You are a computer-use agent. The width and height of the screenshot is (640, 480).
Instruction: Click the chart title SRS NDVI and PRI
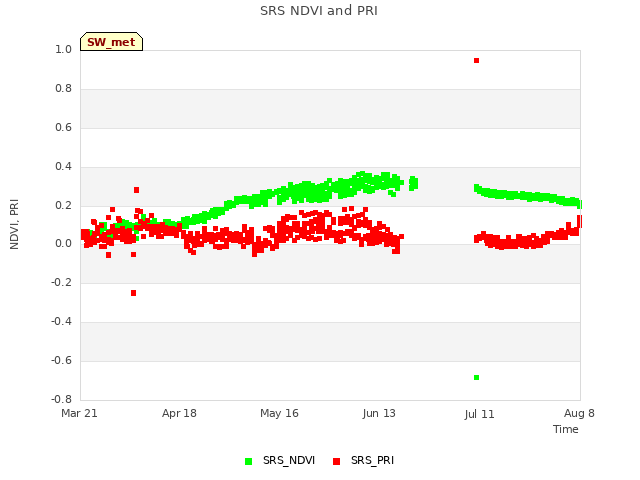pos(319,11)
